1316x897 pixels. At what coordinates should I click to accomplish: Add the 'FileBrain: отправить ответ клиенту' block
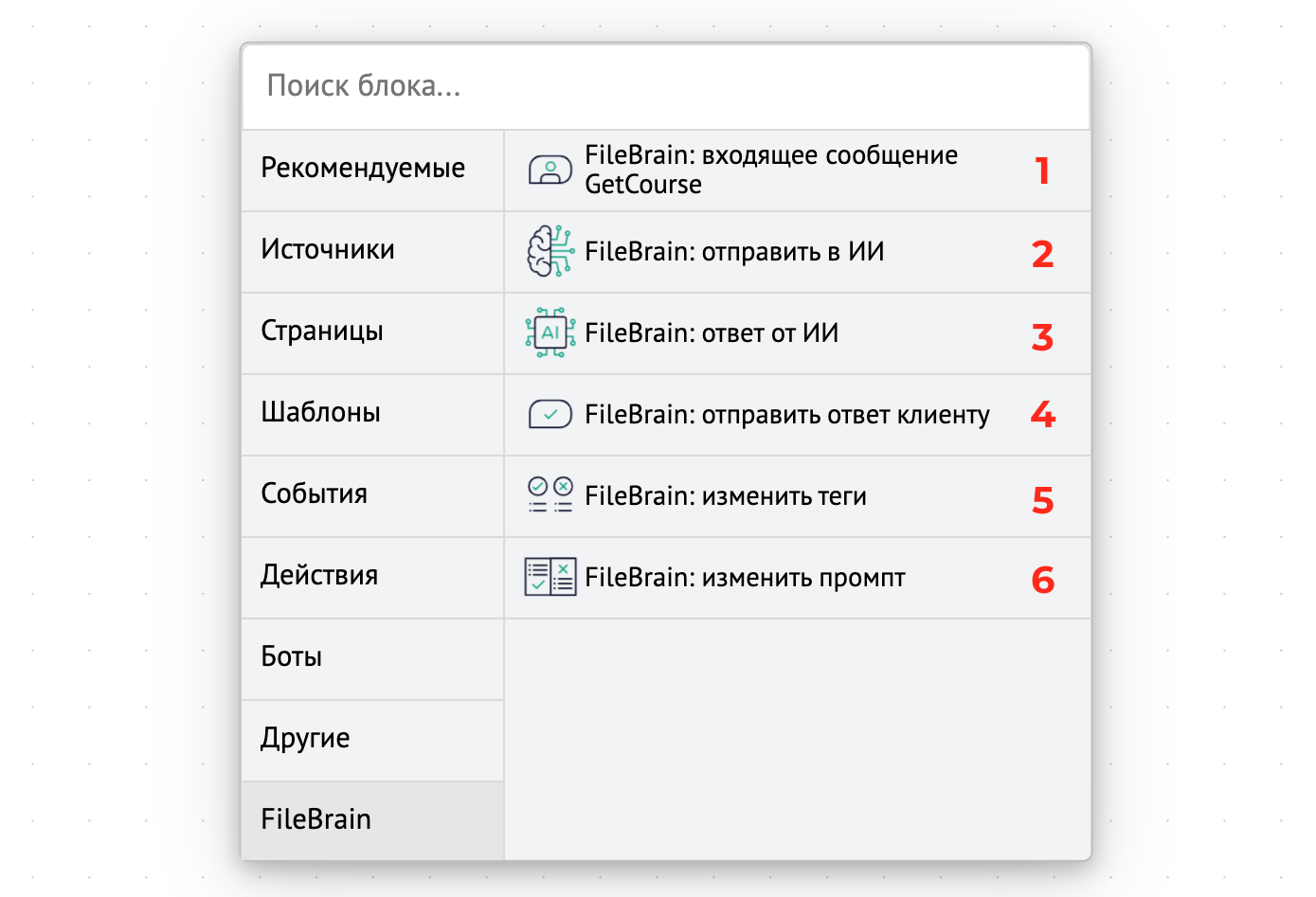click(786, 414)
